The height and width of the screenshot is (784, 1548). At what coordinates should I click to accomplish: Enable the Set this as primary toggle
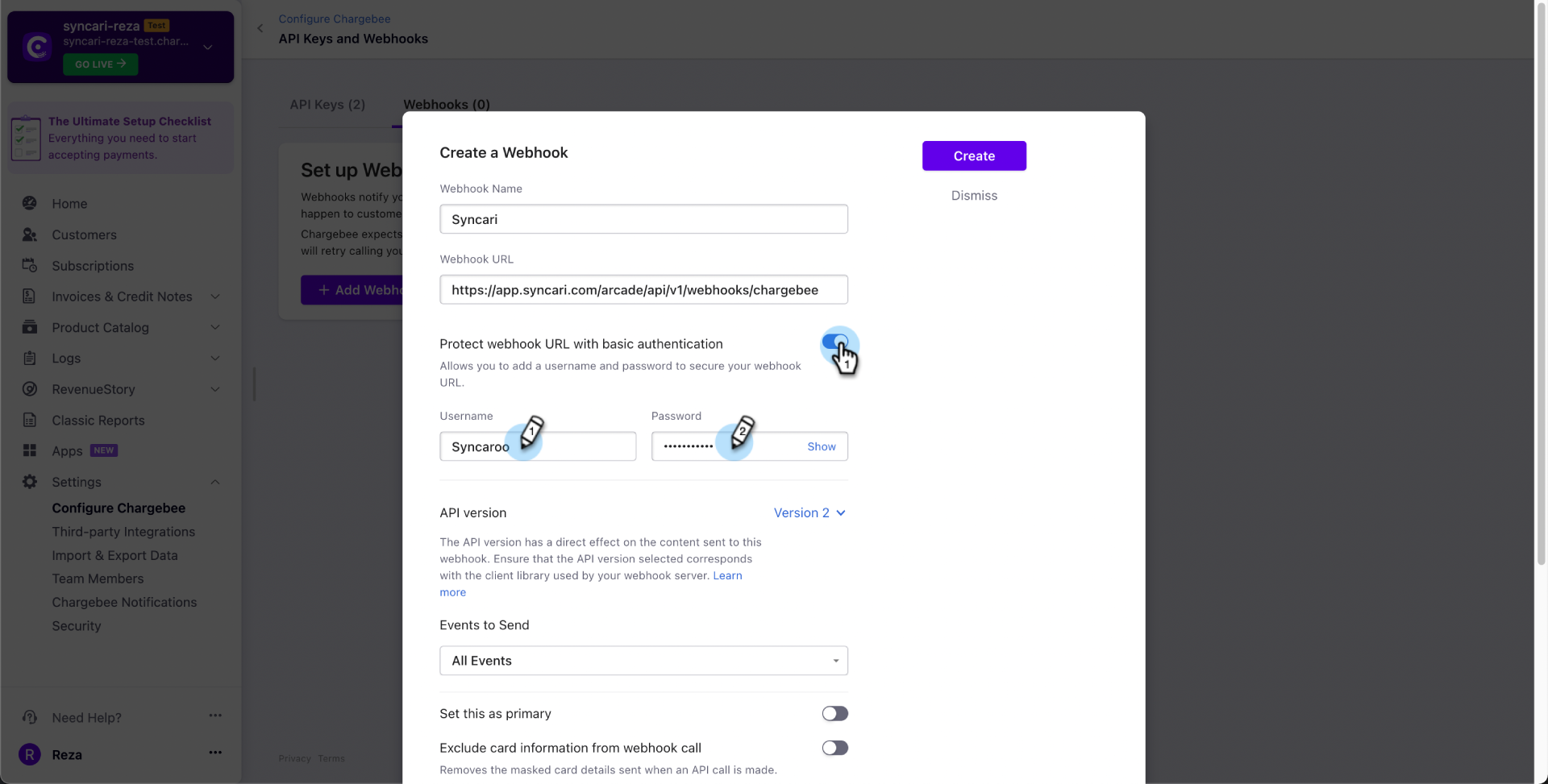(x=834, y=713)
